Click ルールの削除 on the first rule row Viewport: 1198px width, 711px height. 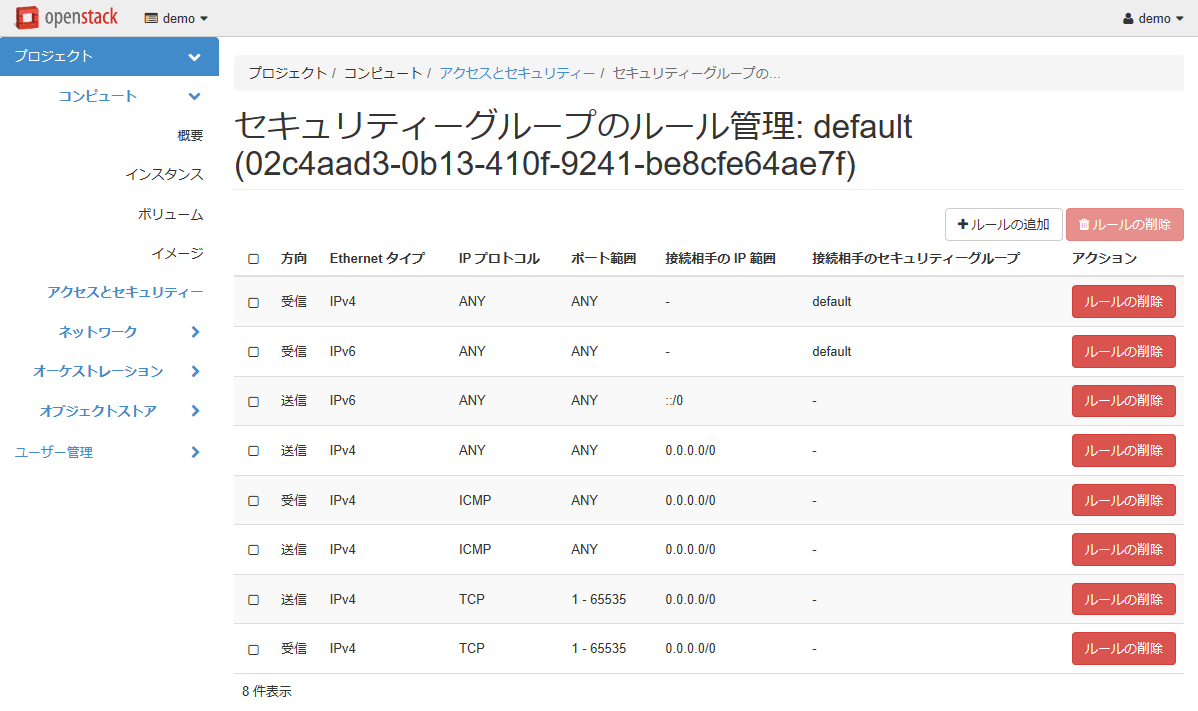[1123, 301]
